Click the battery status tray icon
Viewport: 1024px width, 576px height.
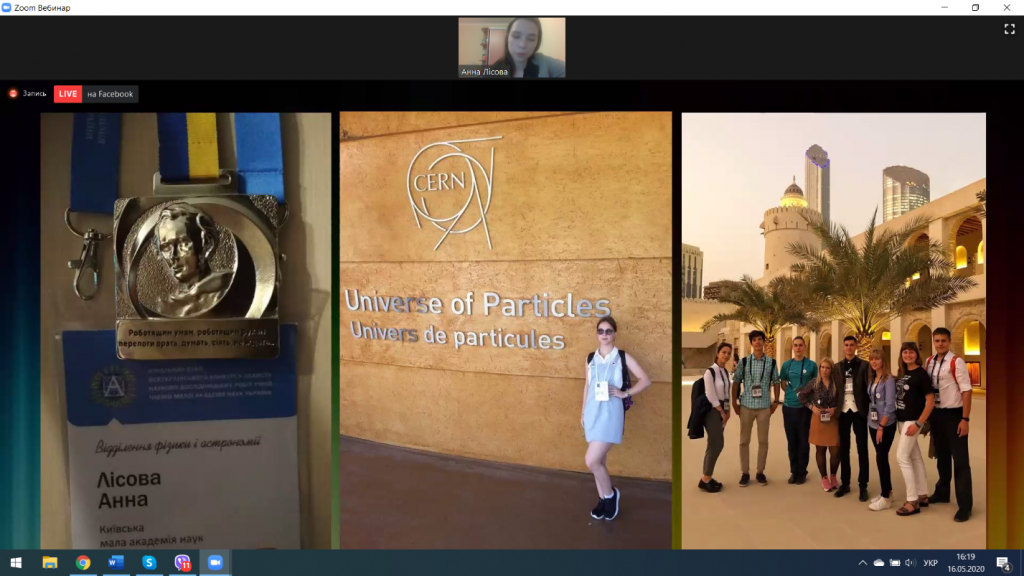pos(895,563)
